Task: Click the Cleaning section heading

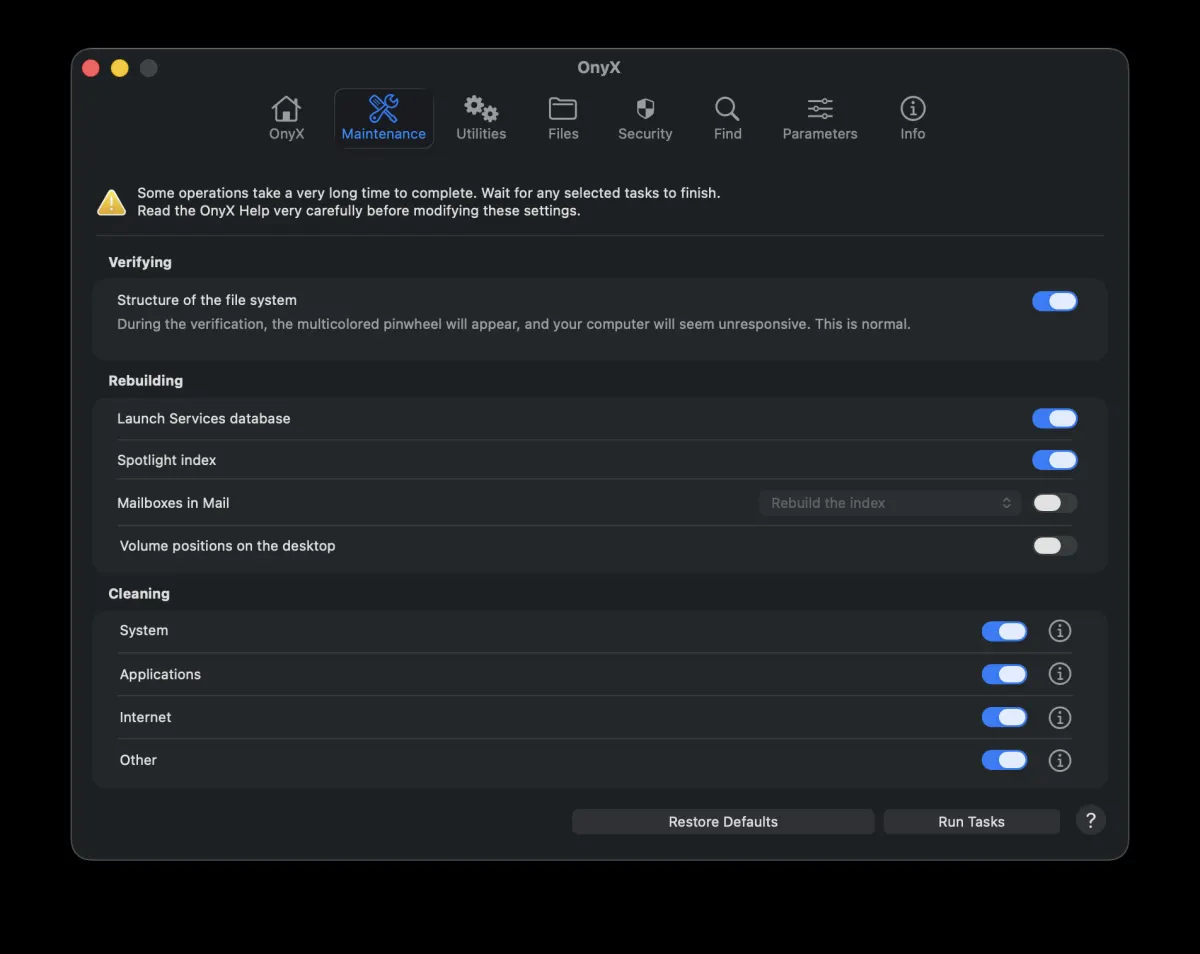Action: [x=139, y=594]
